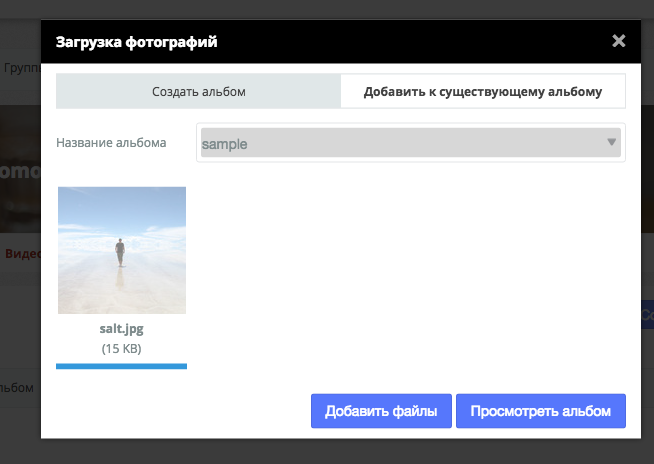Screen dimensions: 654x464
Task: Click the salt.jpg file name
Action: coord(121,329)
